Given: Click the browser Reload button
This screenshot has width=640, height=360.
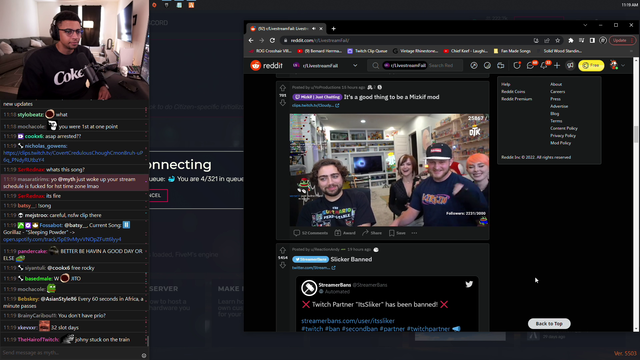Looking at the screenshot, I should 272,40.
